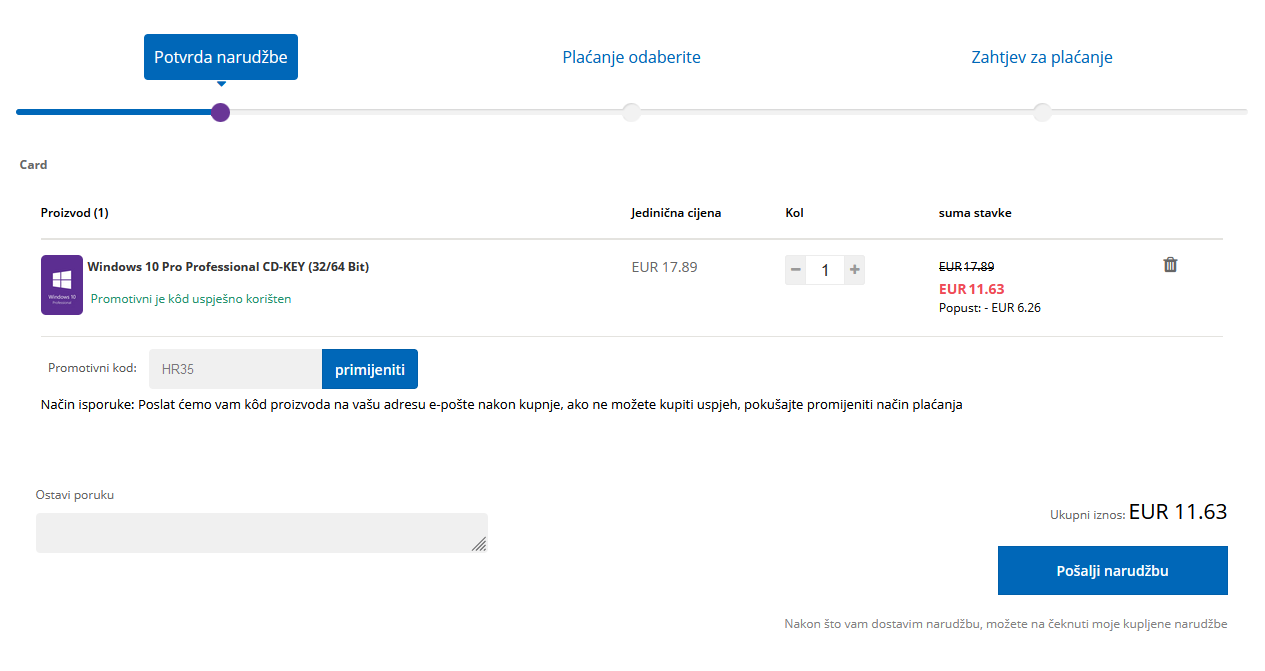Image resolution: width=1265 pixels, height=671 pixels.
Task: Click the 'Popust: - EUR 6.26' discount text
Action: click(x=989, y=308)
